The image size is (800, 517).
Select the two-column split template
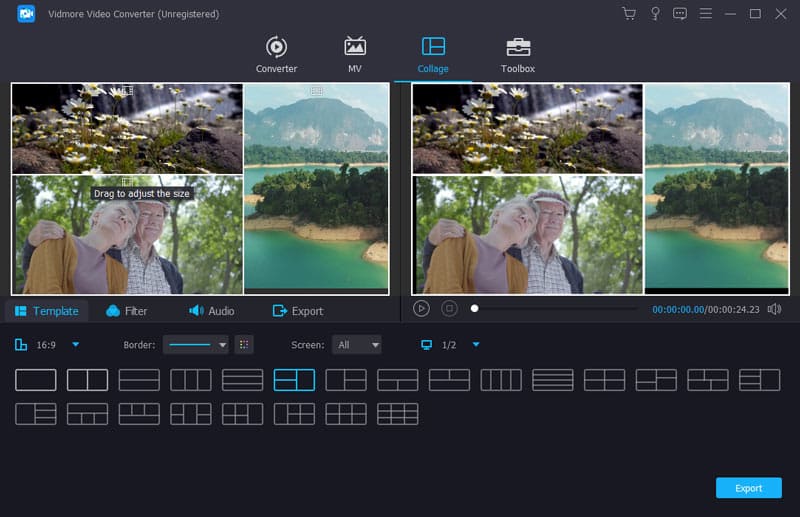[x=87, y=380]
